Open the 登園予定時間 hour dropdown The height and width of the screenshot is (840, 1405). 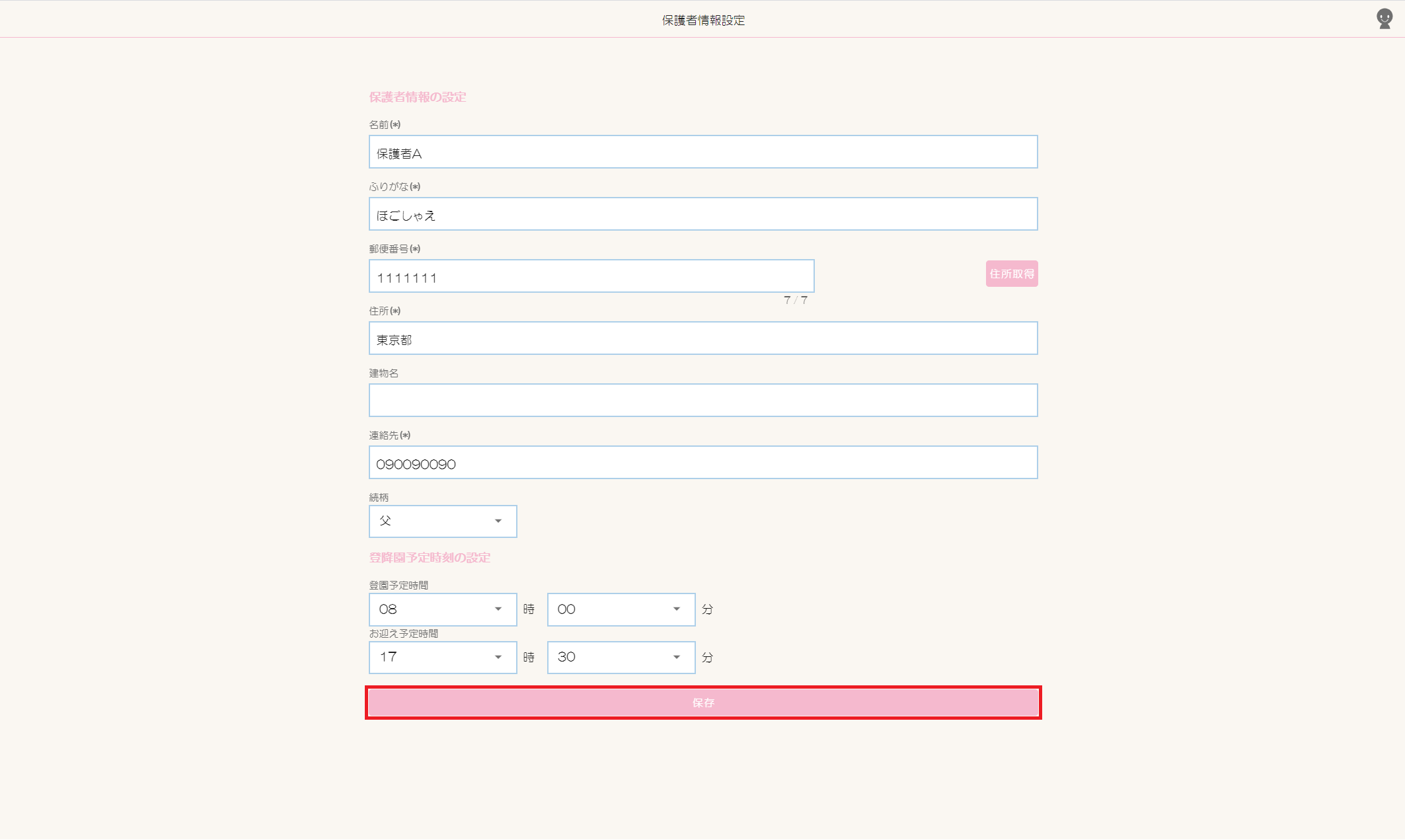click(443, 609)
